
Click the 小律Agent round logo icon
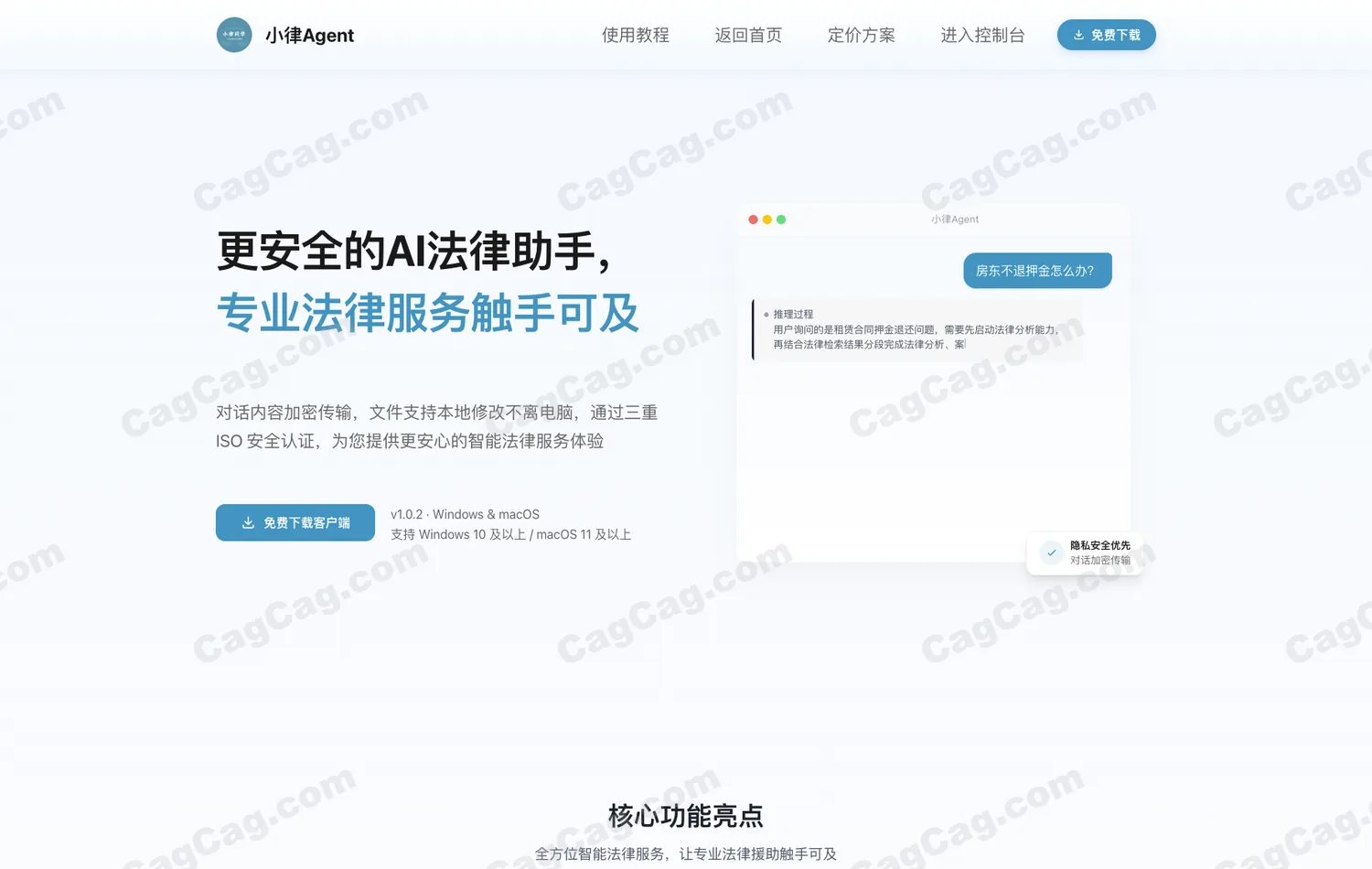point(234,35)
